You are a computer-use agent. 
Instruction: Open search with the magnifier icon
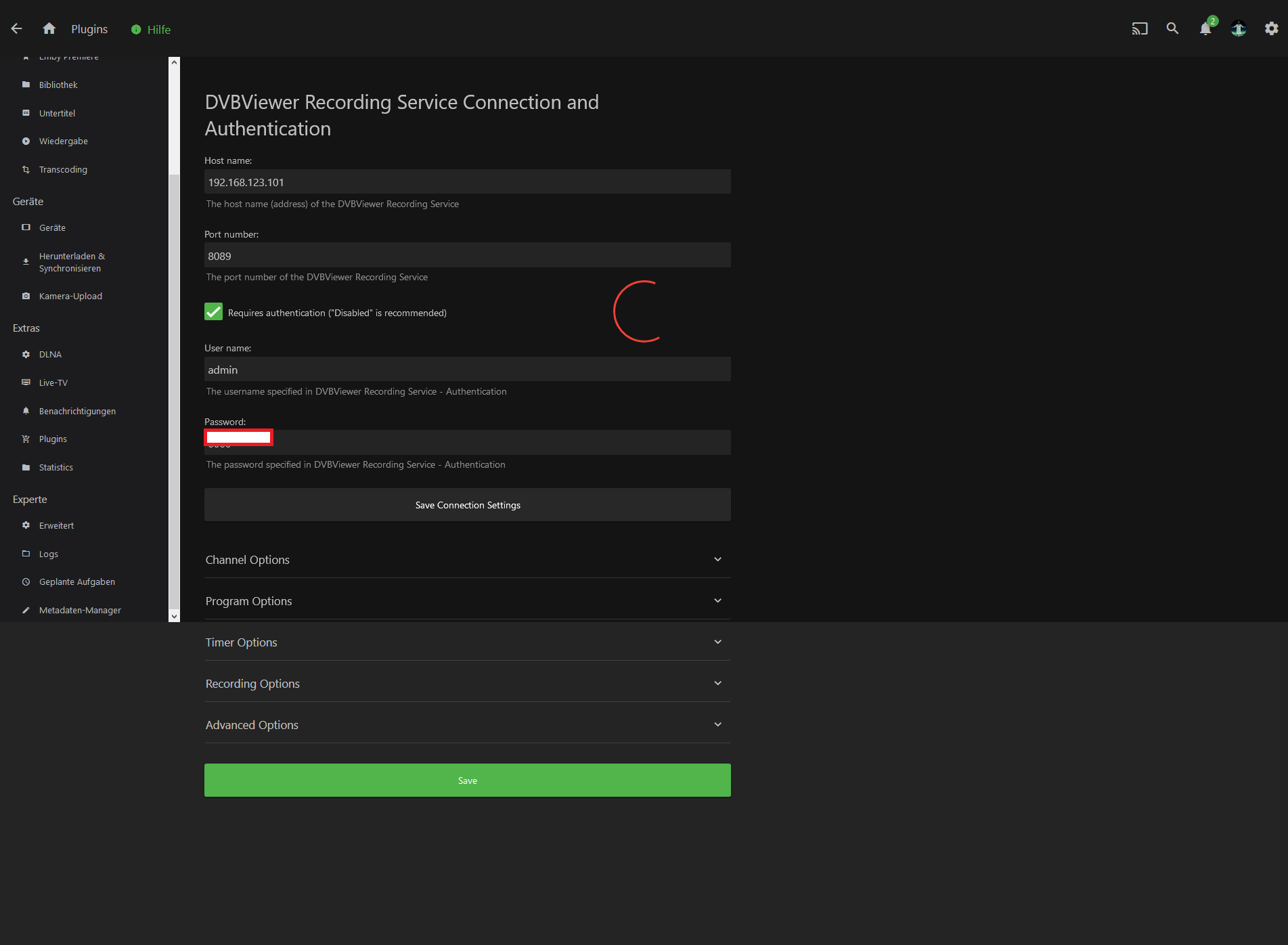(x=1172, y=28)
